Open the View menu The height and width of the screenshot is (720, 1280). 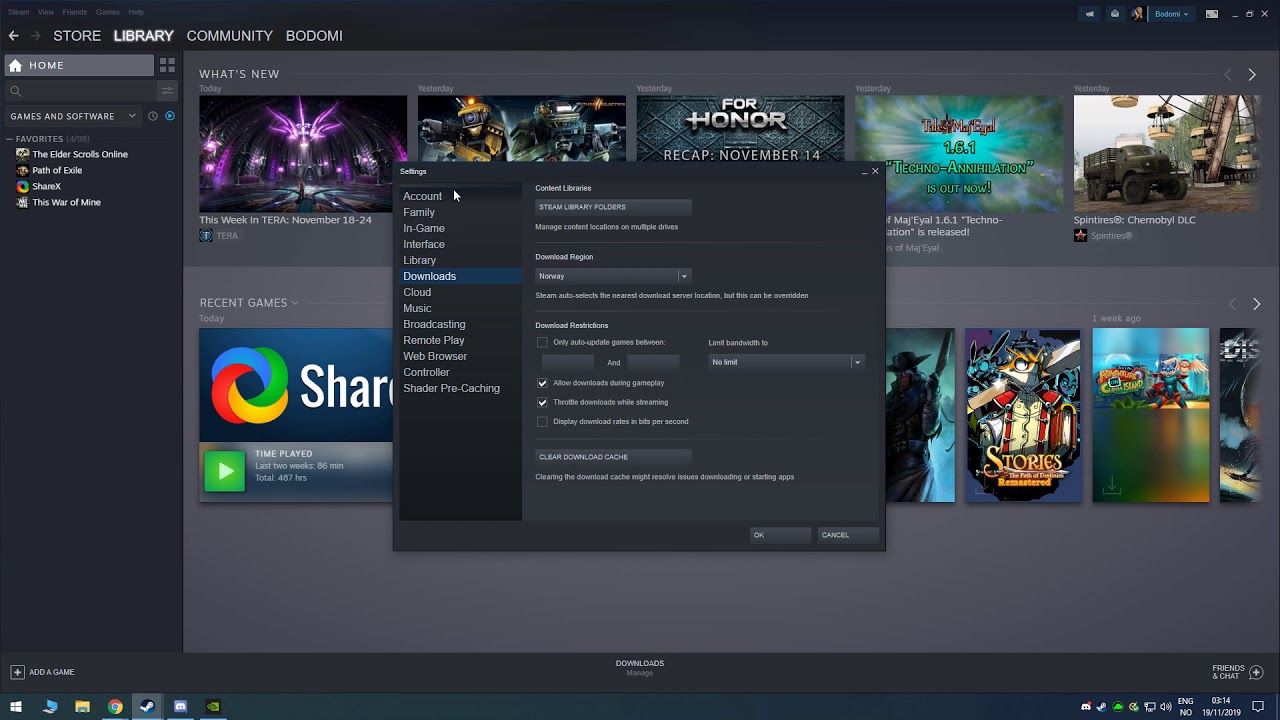point(46,12)
